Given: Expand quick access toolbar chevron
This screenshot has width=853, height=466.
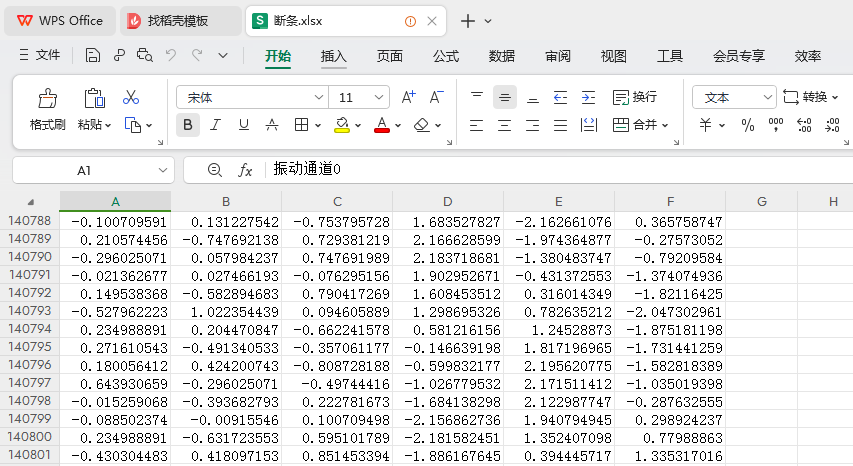Looking at the screenshot, I should coord(223,55).
